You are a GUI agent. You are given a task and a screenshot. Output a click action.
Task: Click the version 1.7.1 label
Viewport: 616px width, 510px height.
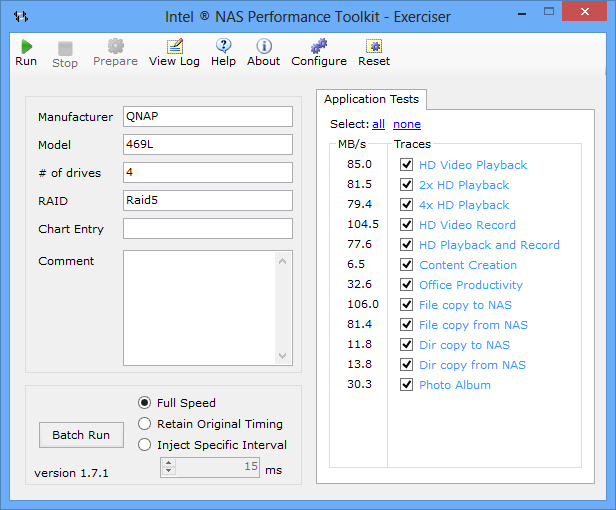point(71,473)
